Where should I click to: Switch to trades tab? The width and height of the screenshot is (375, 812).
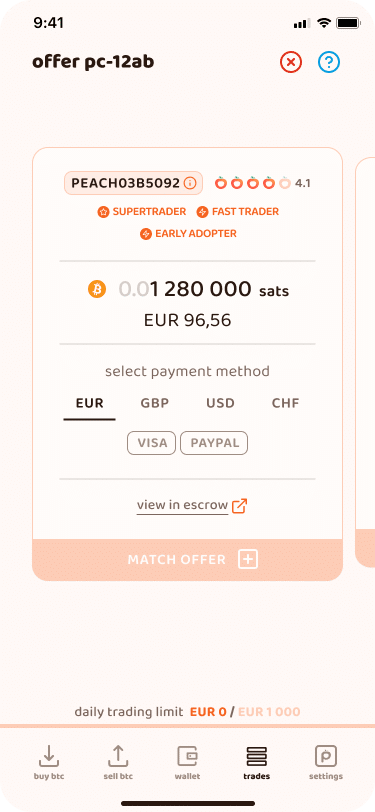[x=256, y=762]
